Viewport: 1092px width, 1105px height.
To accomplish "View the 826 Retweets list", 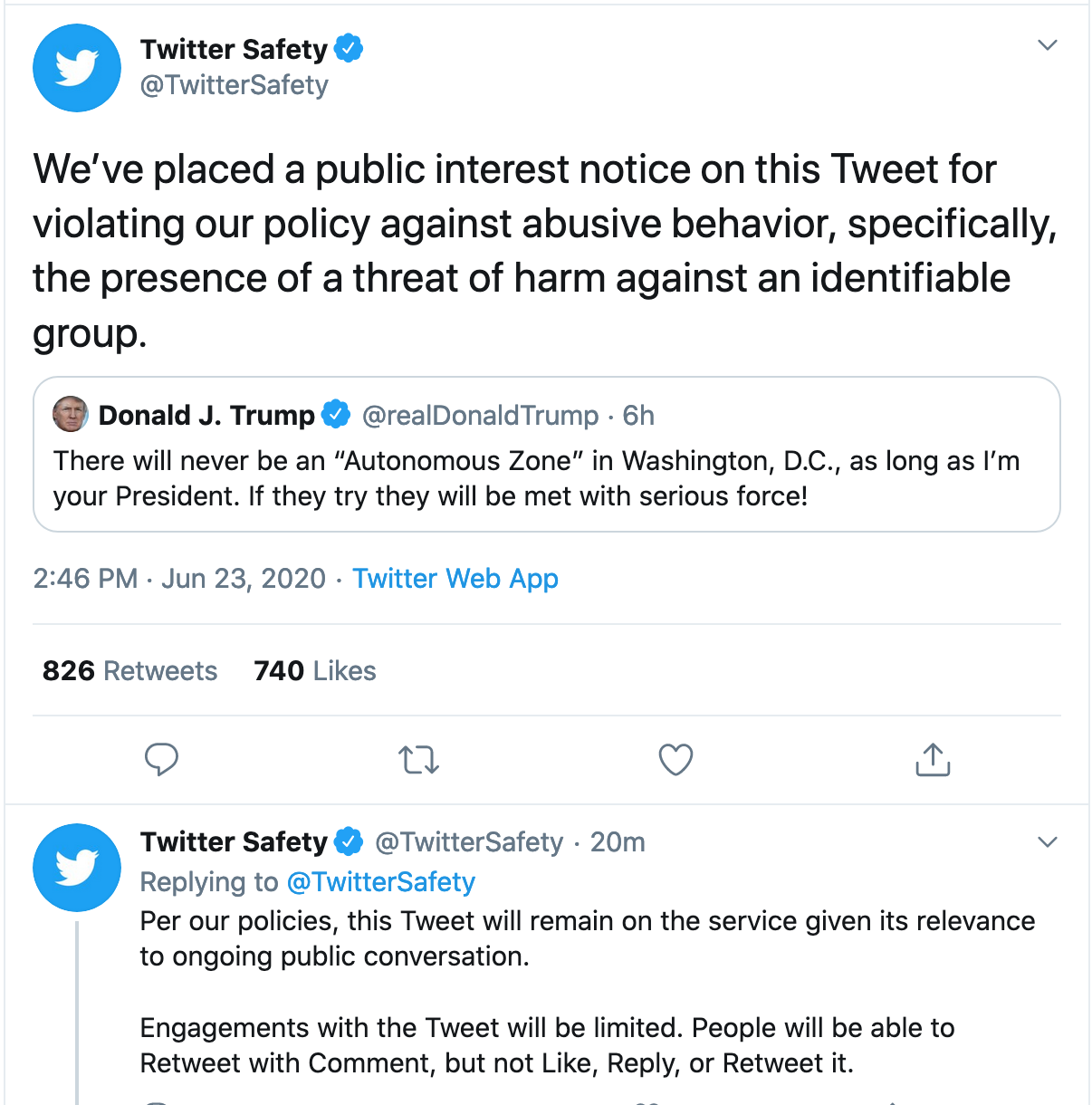I will point(129,670).
